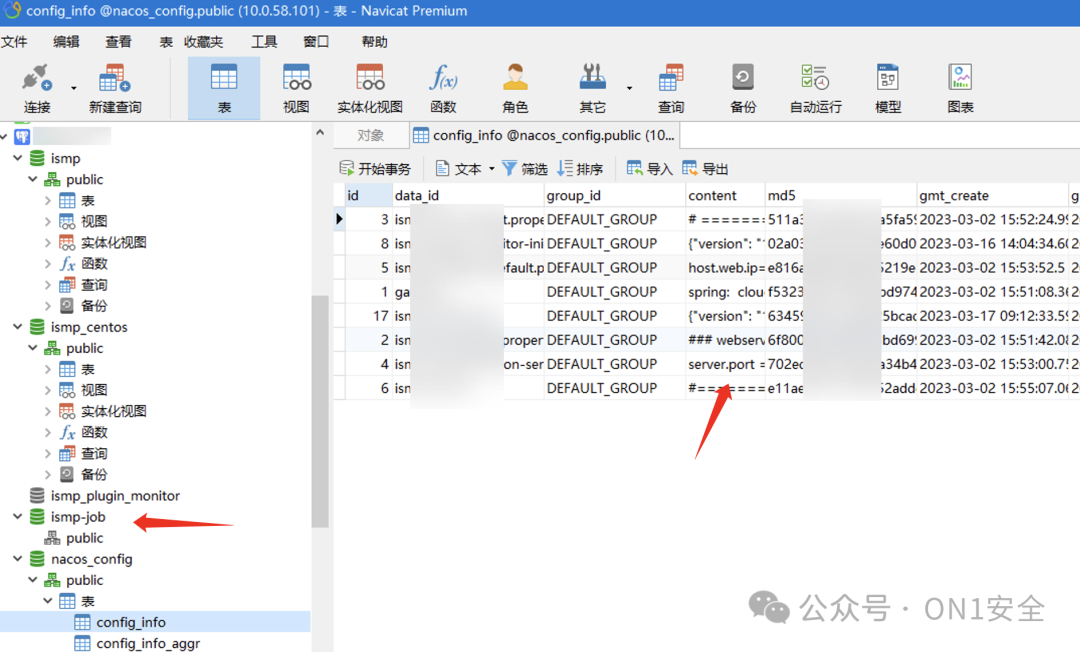Viewport: 1080px width, 652px height.
Task: Click the 导入 import button
Action: [650, 169]
